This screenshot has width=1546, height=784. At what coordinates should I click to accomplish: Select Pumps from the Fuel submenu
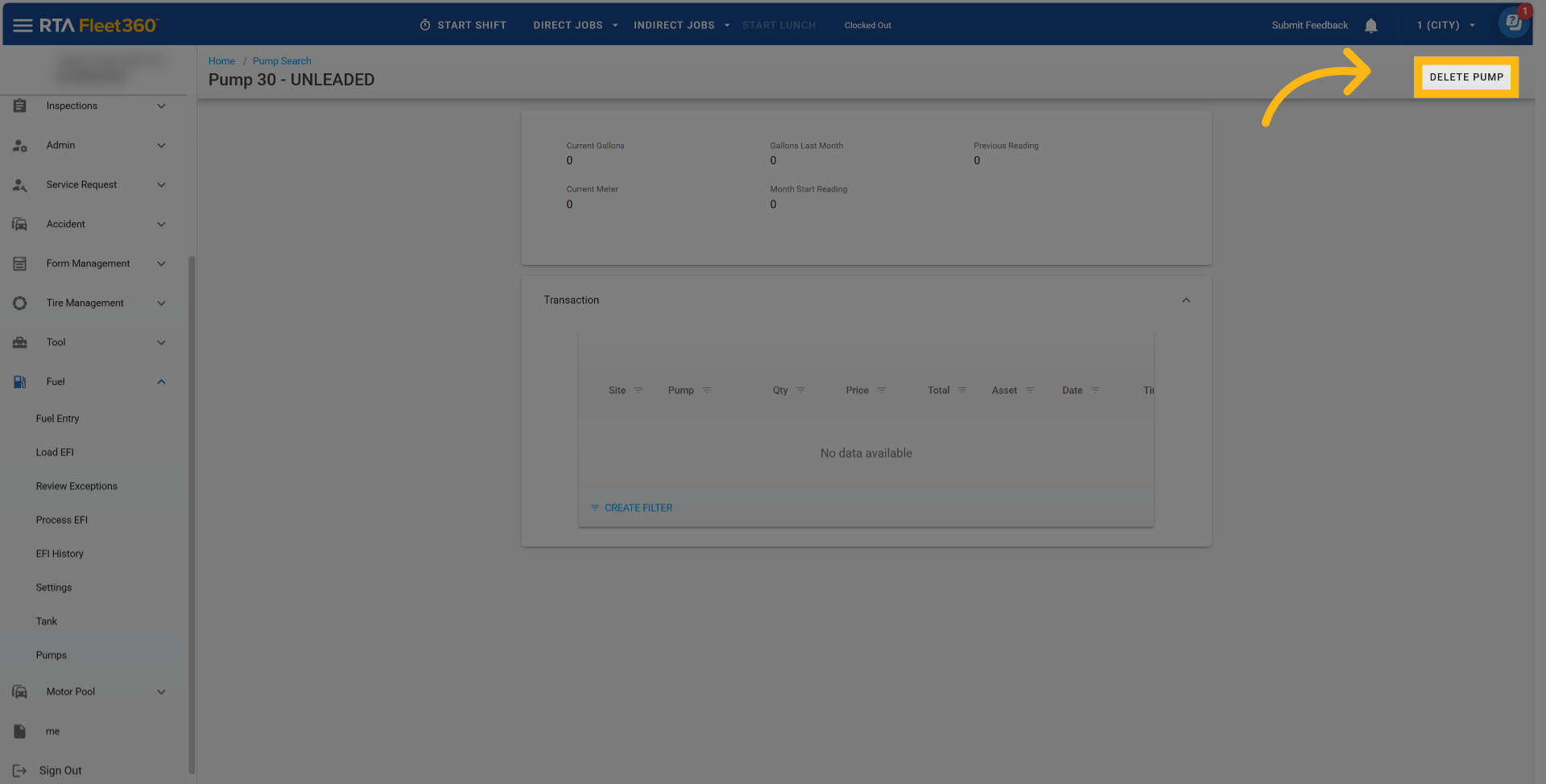52,655
